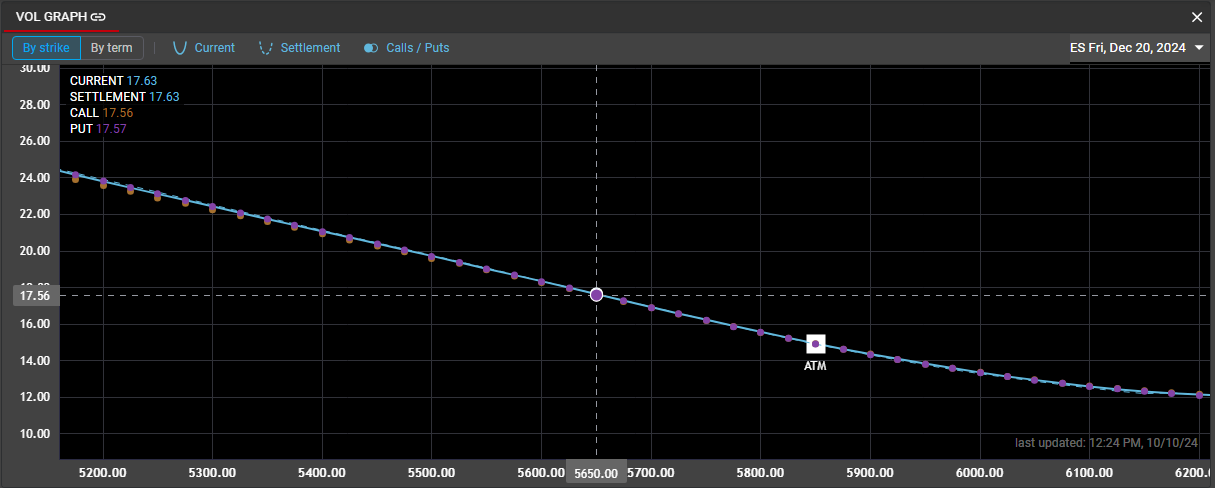Screen dimensions: 1215x488
Task: Click the 5900.00 x-axis label
Action: click(x=869, y=471)
